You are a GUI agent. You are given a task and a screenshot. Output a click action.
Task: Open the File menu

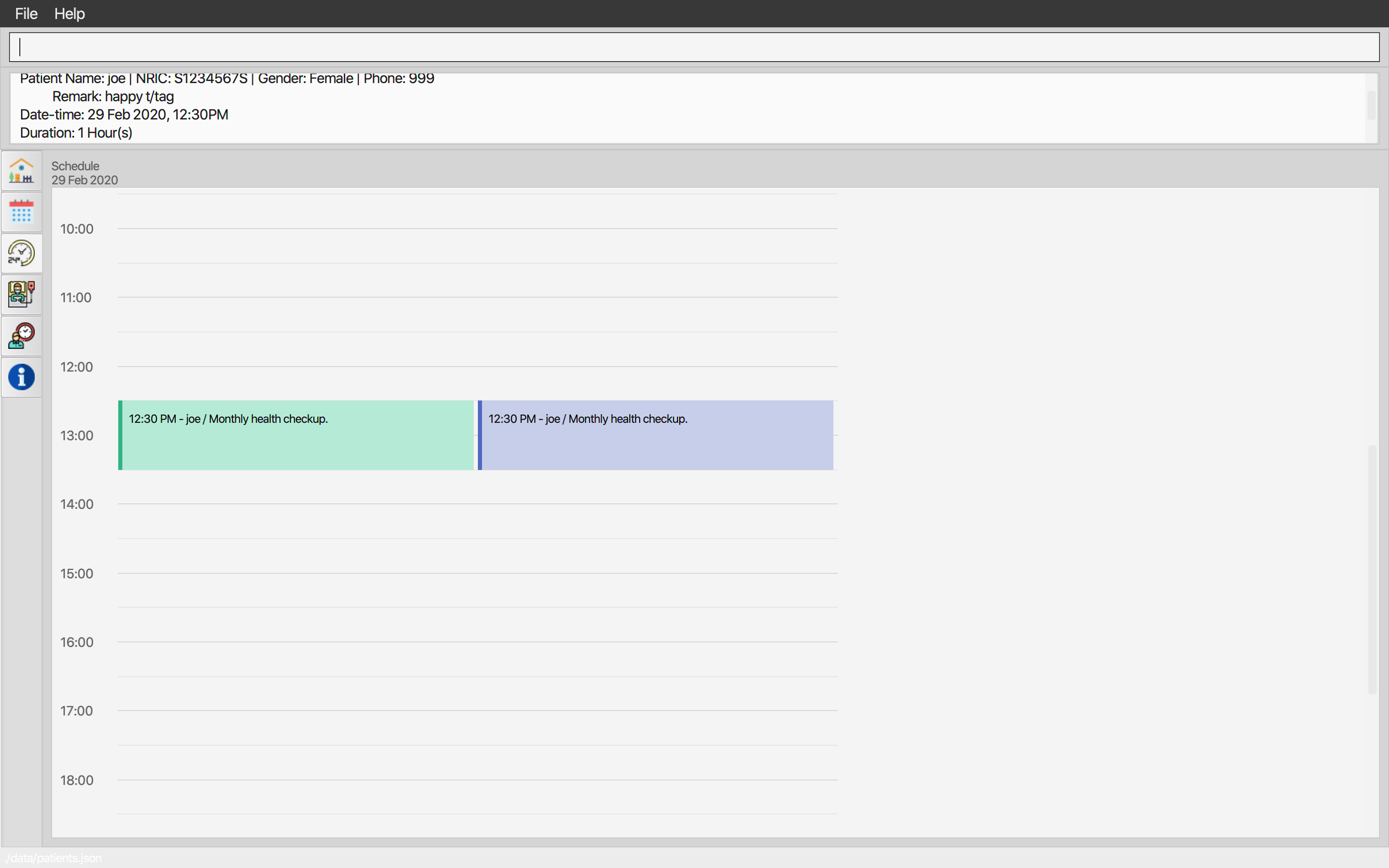pos(26,13)
